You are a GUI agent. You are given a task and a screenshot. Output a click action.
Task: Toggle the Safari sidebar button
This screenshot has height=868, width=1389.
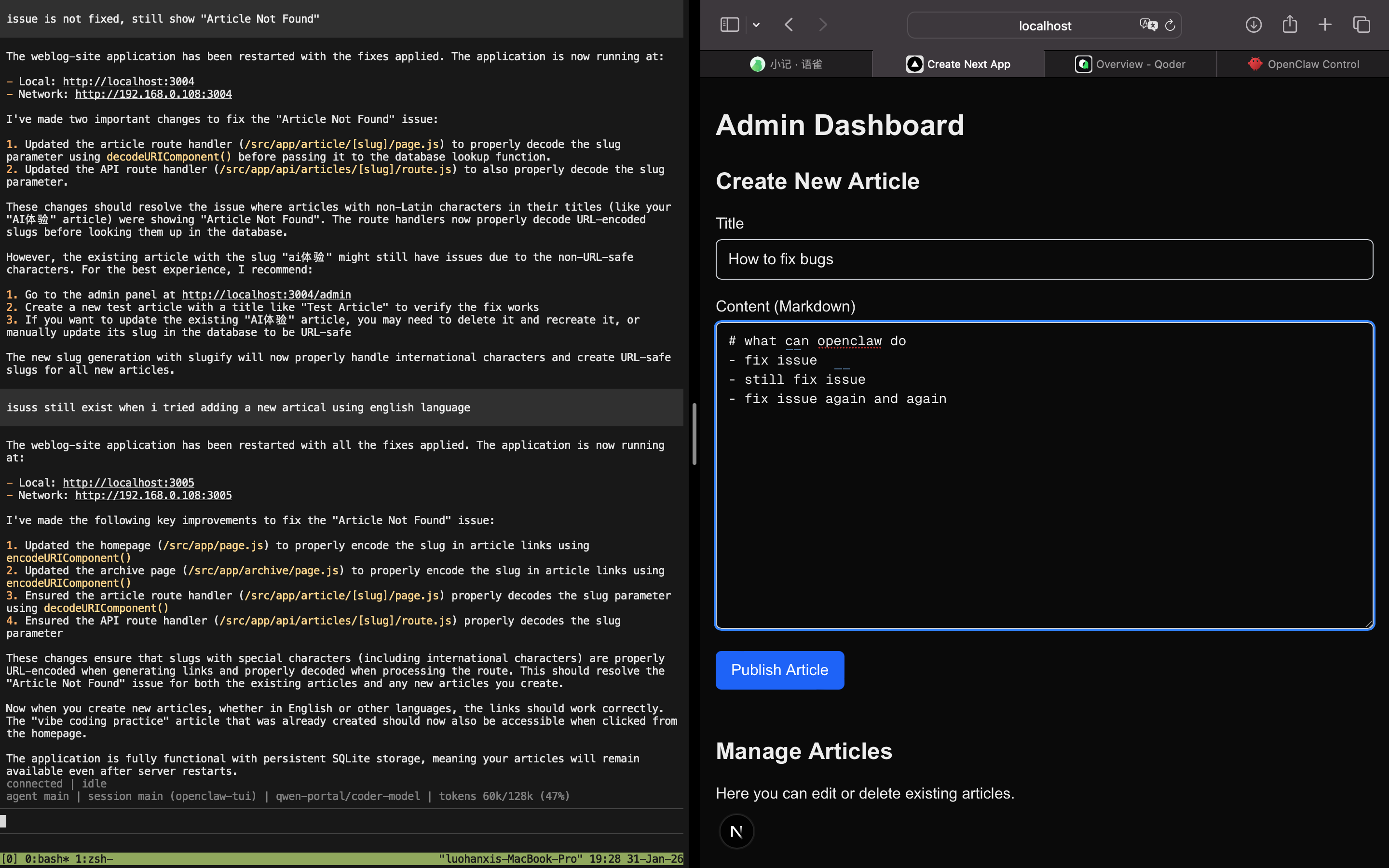729,25
